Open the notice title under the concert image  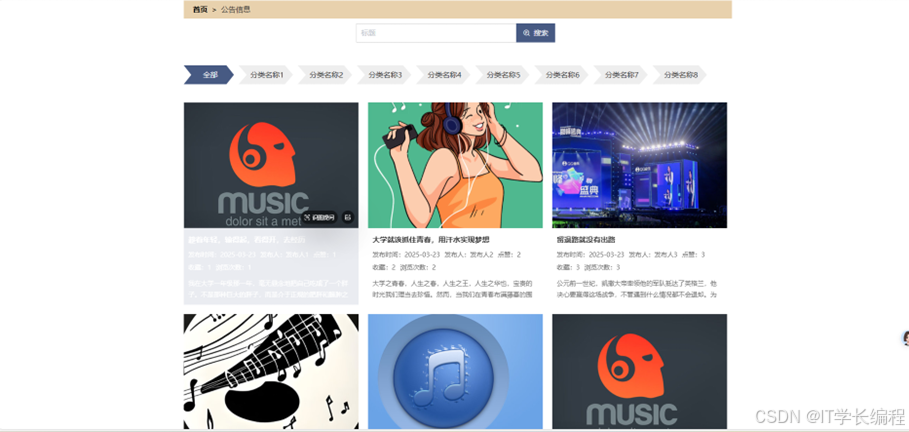pos(586,239)
